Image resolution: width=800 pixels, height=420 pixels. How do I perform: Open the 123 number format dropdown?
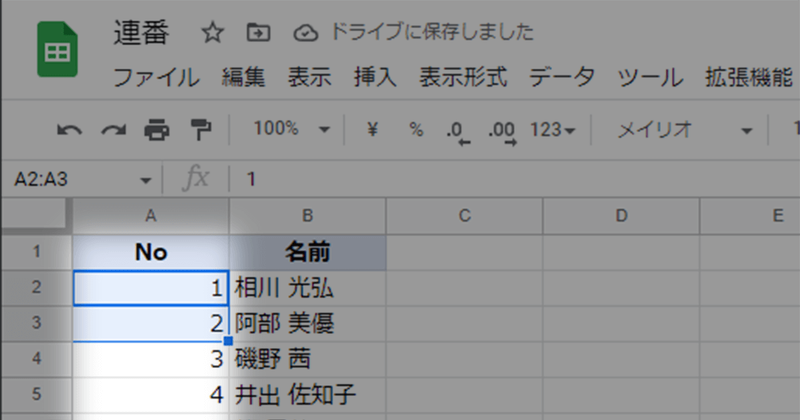pos(553,129)
